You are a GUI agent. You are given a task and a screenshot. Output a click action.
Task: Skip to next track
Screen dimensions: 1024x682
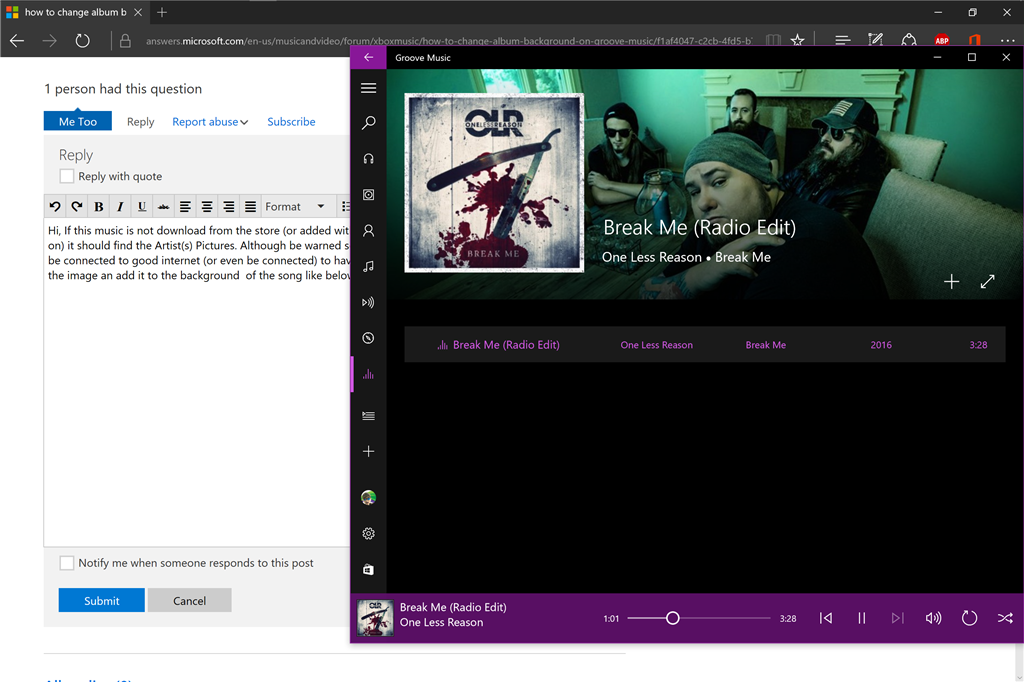(x=897, y=618)
